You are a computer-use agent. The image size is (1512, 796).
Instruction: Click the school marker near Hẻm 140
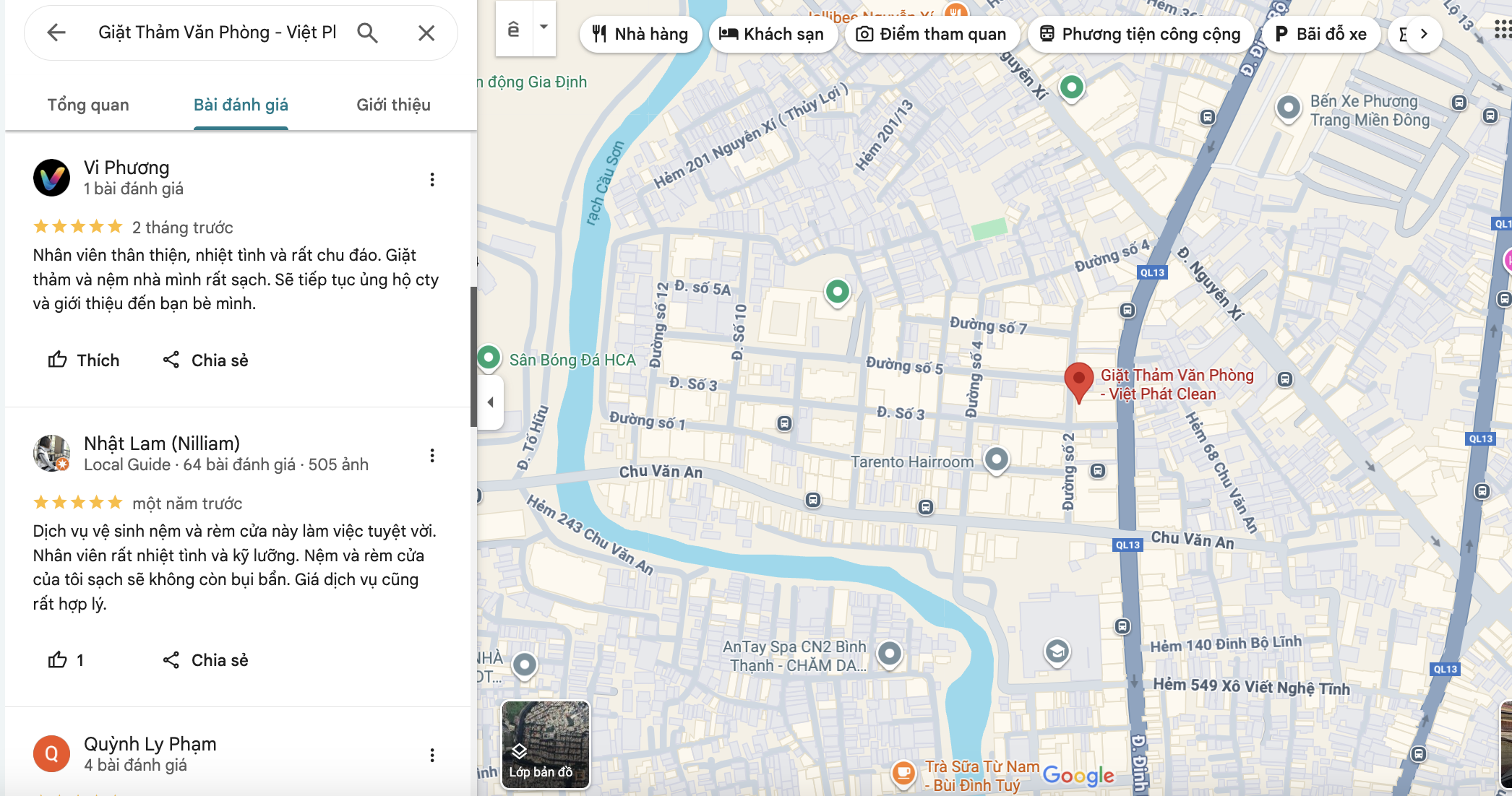[1057, 652]
